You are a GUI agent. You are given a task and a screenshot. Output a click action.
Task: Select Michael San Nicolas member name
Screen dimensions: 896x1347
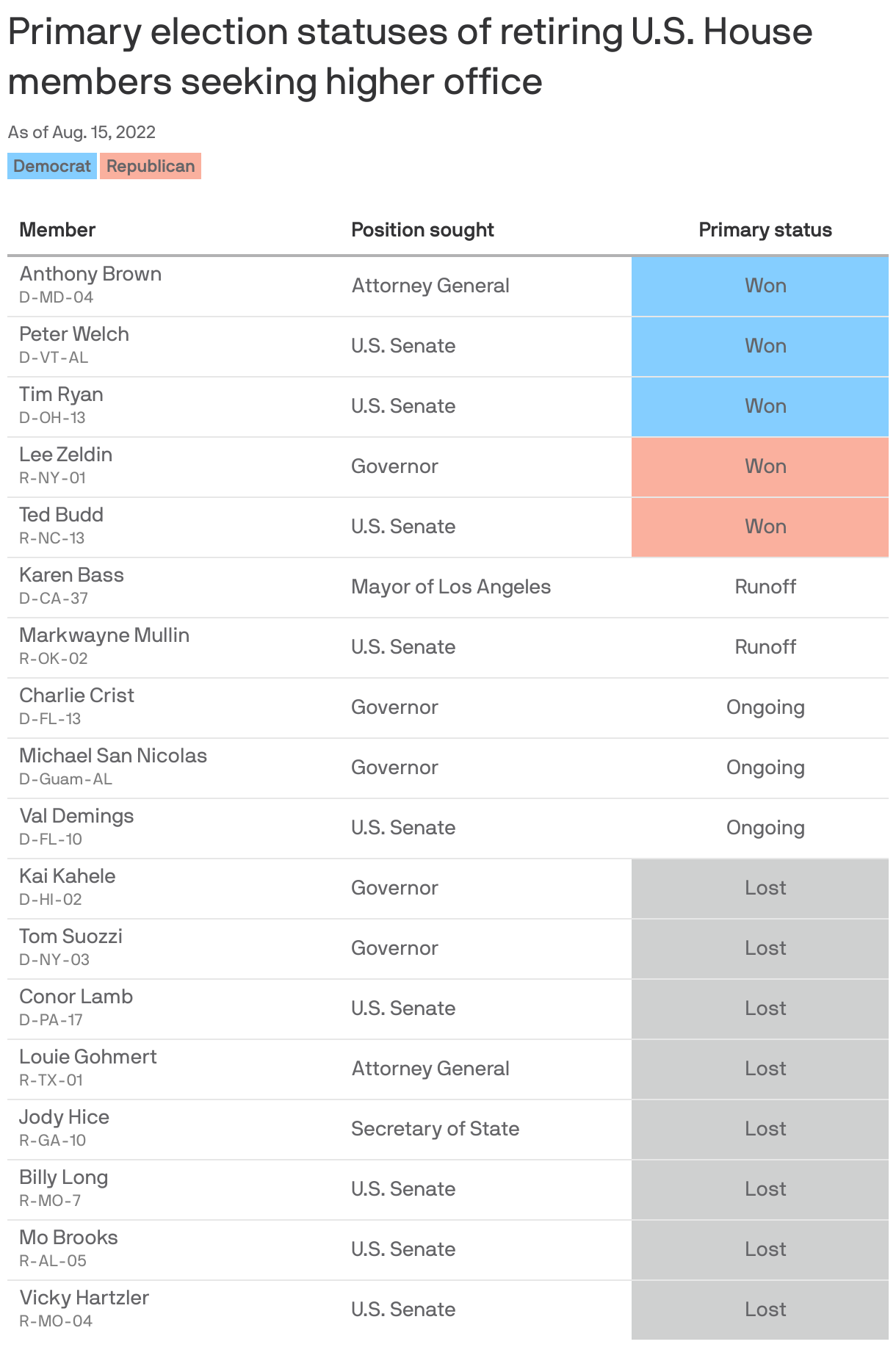(113, 756)
